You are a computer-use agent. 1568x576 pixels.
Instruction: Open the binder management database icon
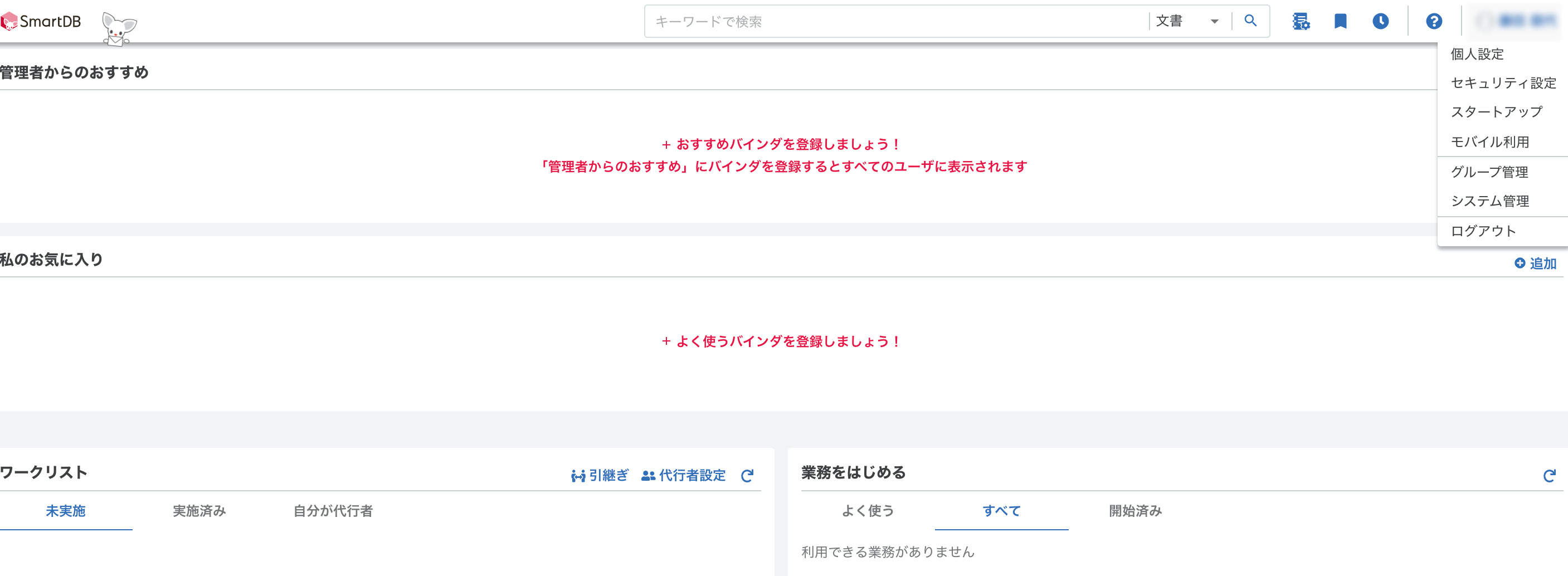click(x=1301, y=22)
